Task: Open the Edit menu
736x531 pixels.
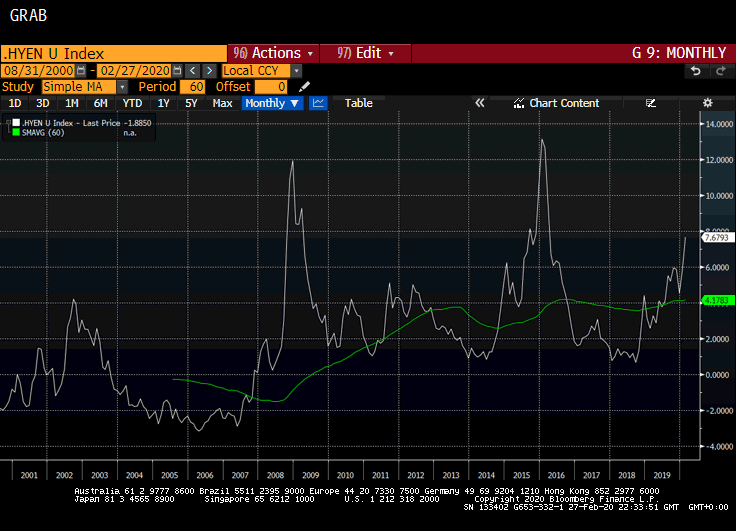Action: pos(366,53)
